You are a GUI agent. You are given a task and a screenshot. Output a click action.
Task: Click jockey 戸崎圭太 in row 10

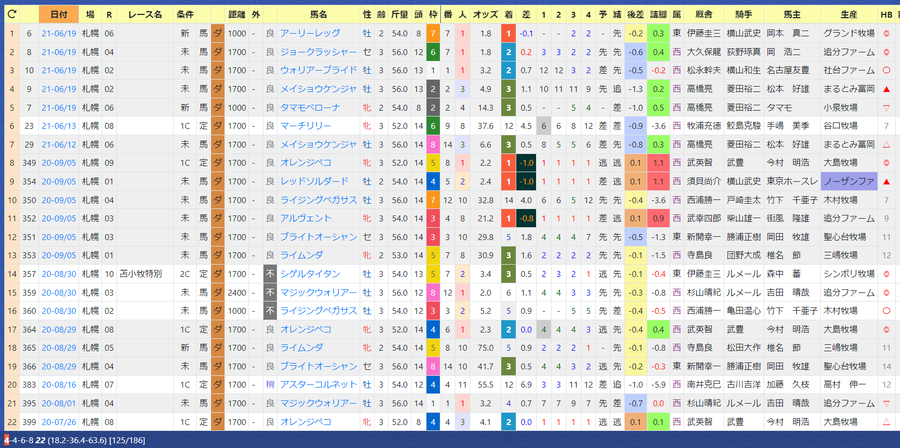[743, 200]
